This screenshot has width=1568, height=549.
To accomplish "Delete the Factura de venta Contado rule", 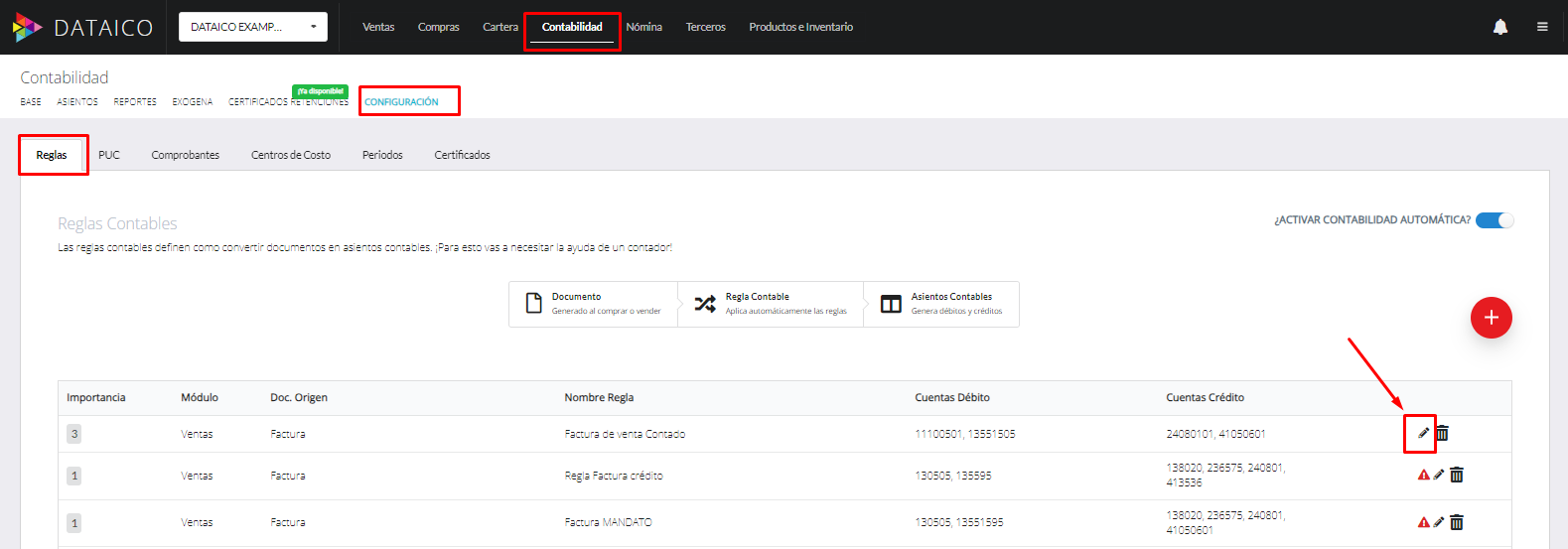I will click(1443, 433).
